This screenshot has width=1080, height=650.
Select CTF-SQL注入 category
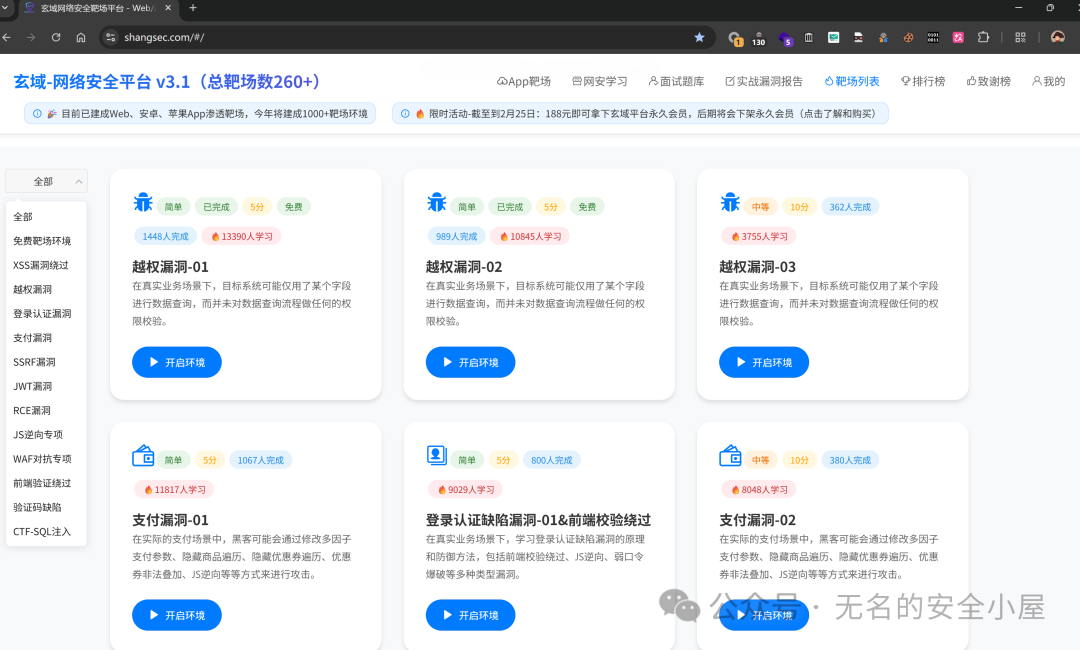[46, 532]
